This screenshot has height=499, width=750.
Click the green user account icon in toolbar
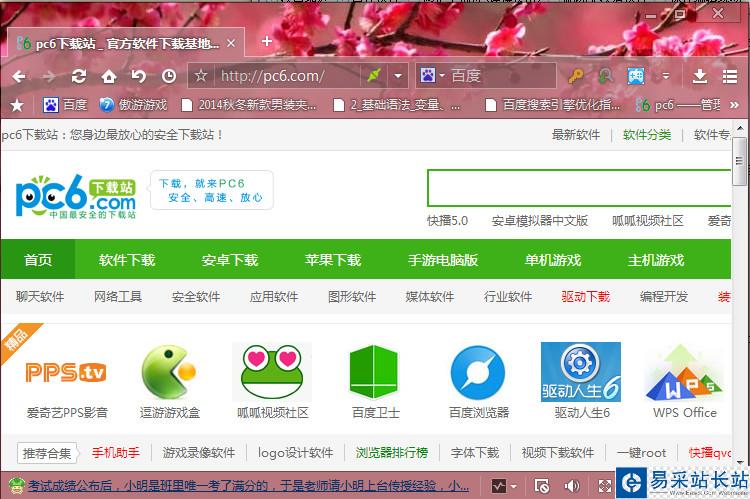point(606,76)
